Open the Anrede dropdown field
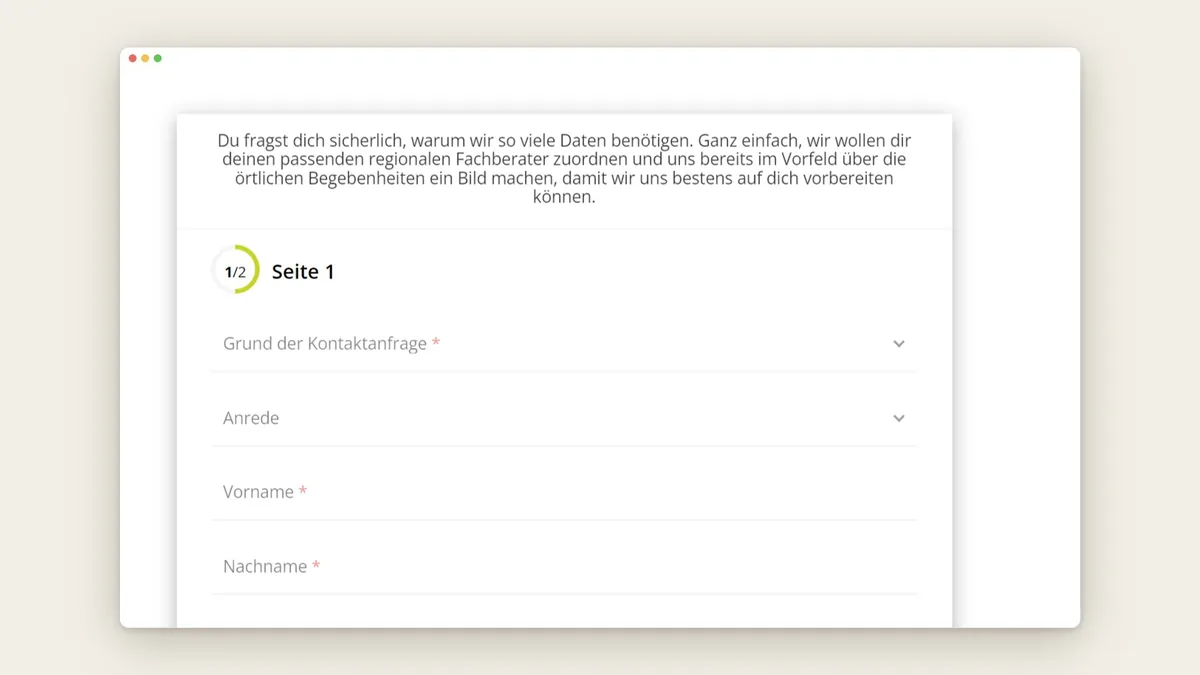The width and height of the screenshot is (1200, 675). (564, 418)
